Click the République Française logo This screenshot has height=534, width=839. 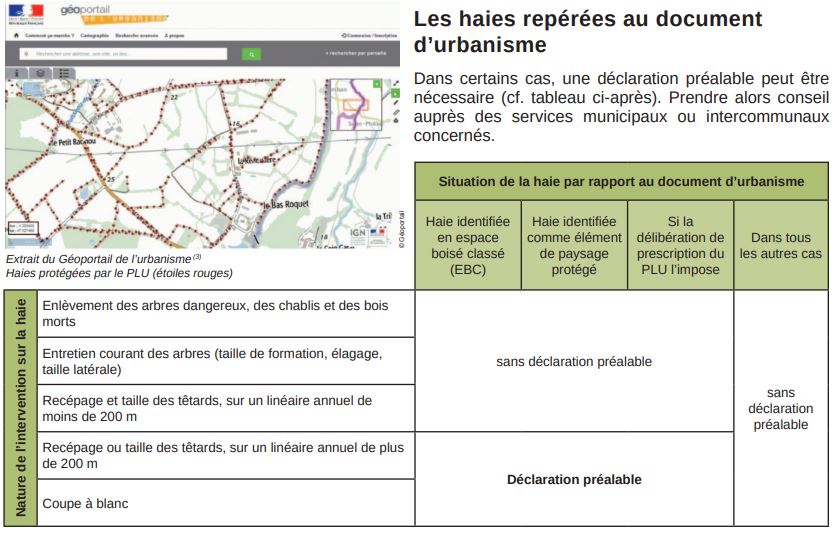tap(26, 13)
